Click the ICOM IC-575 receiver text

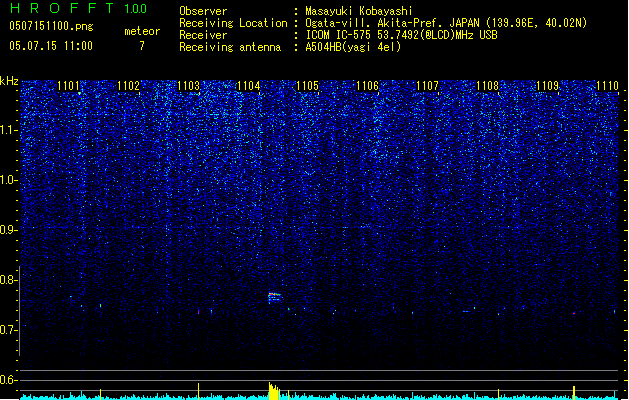[401, 35]
